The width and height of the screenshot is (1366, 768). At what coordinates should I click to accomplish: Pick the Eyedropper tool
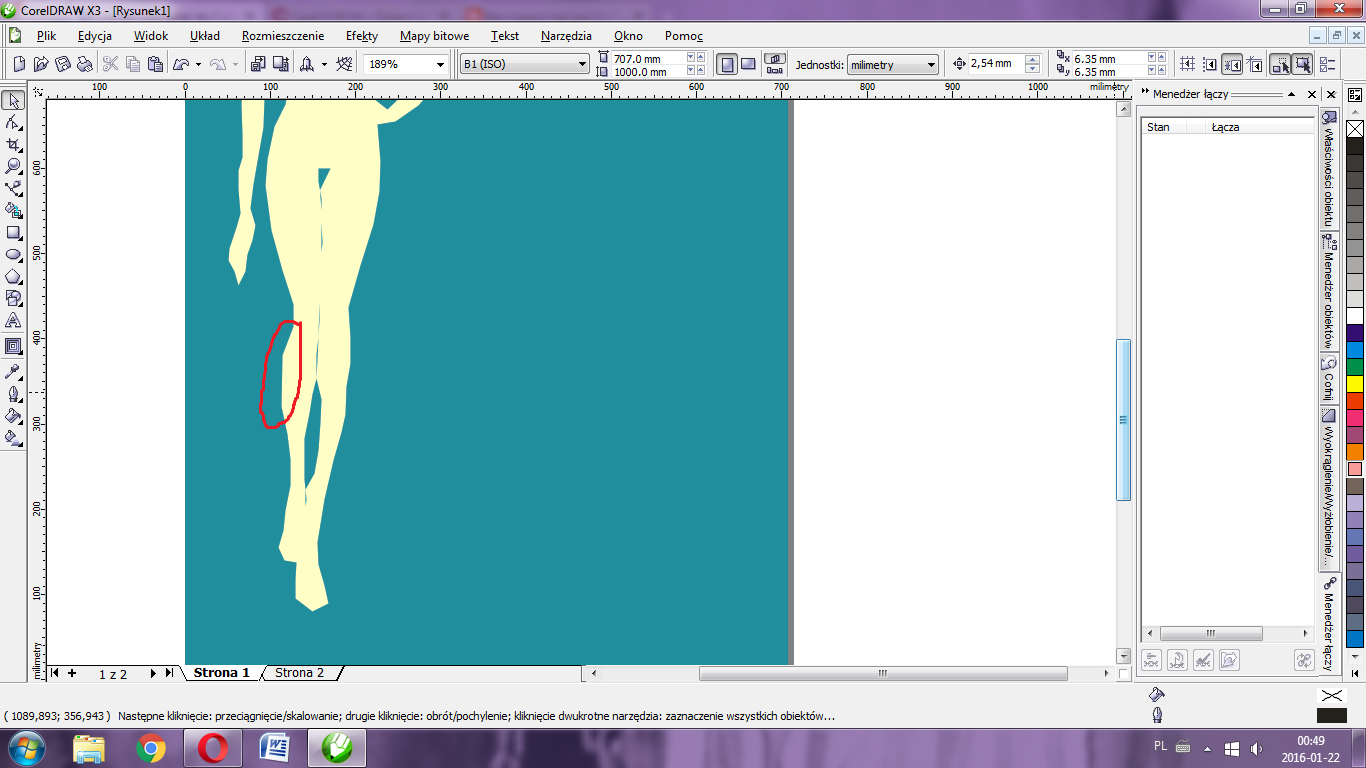pos(13,371)
